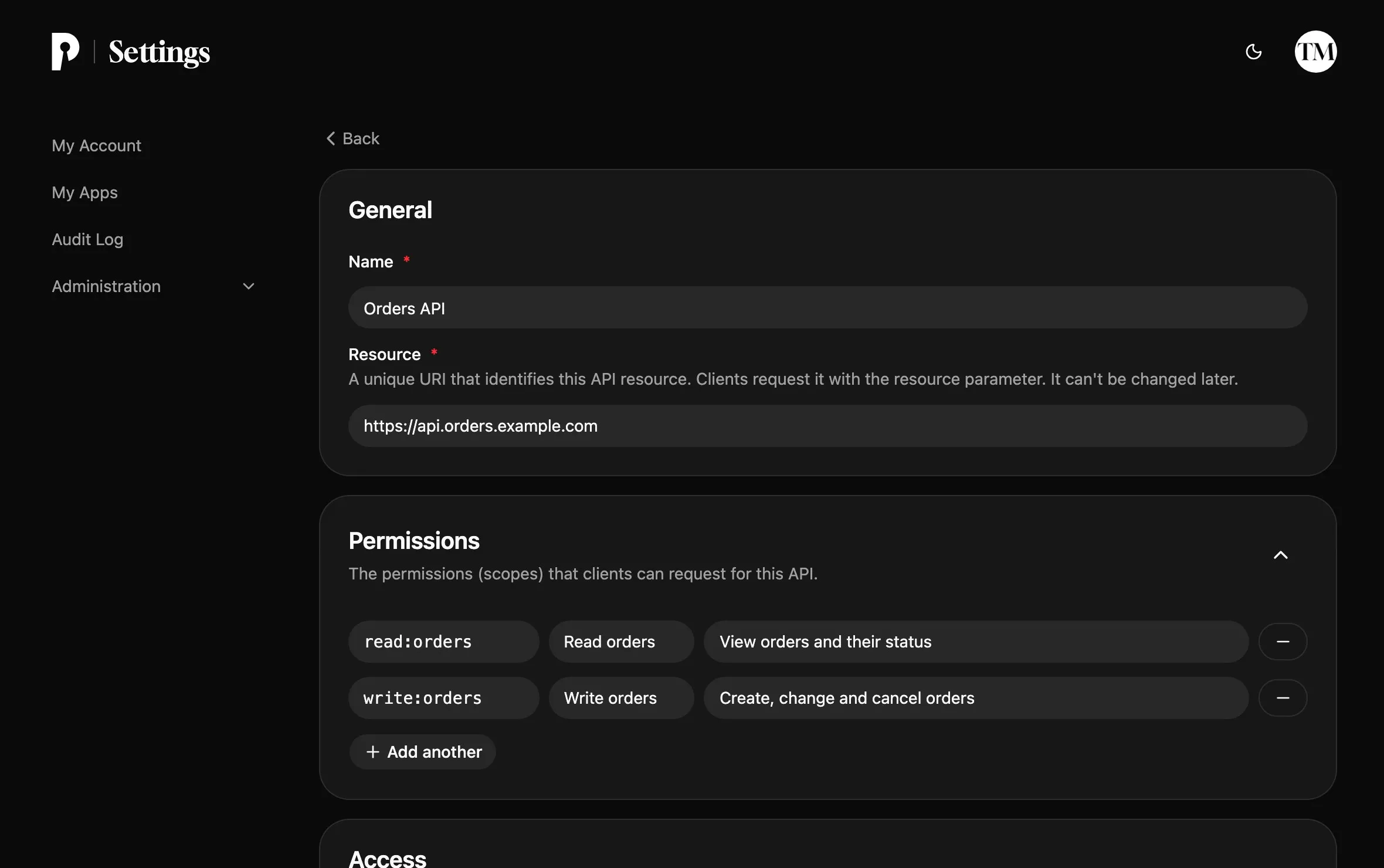1384x868 pixels.
Task: Open My Account in sidebar
Action: click(96, 145)
